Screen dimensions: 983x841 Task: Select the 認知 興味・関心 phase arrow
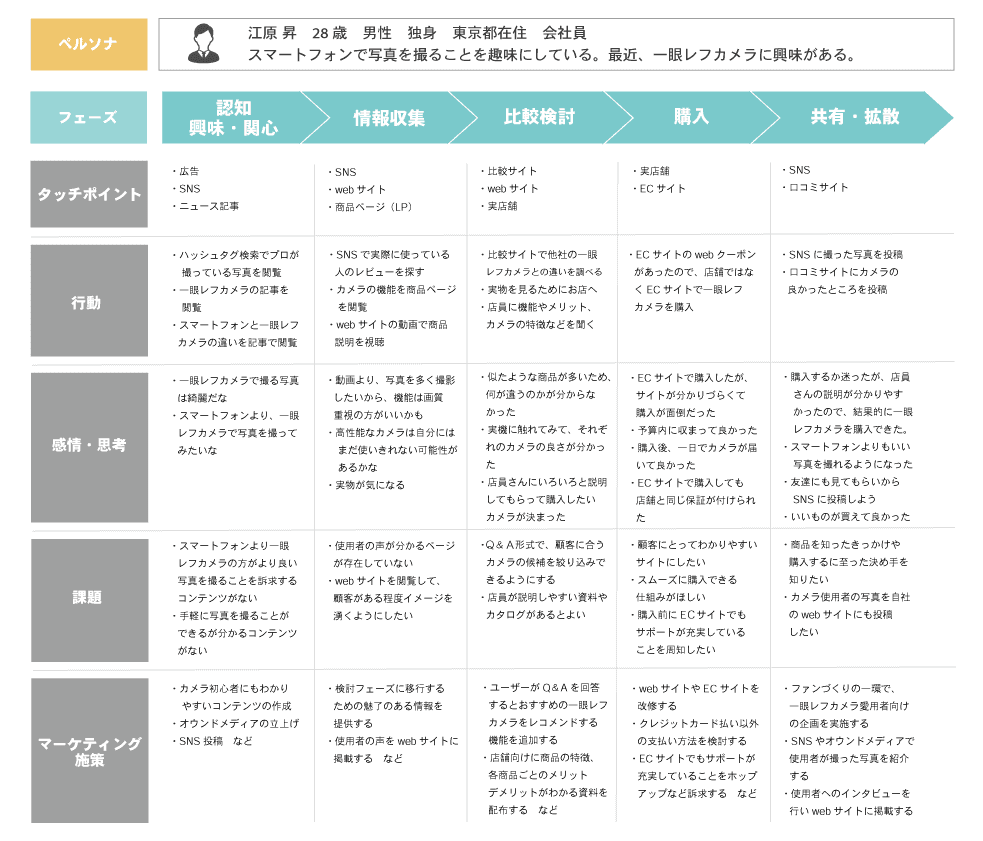coord(234,117)
